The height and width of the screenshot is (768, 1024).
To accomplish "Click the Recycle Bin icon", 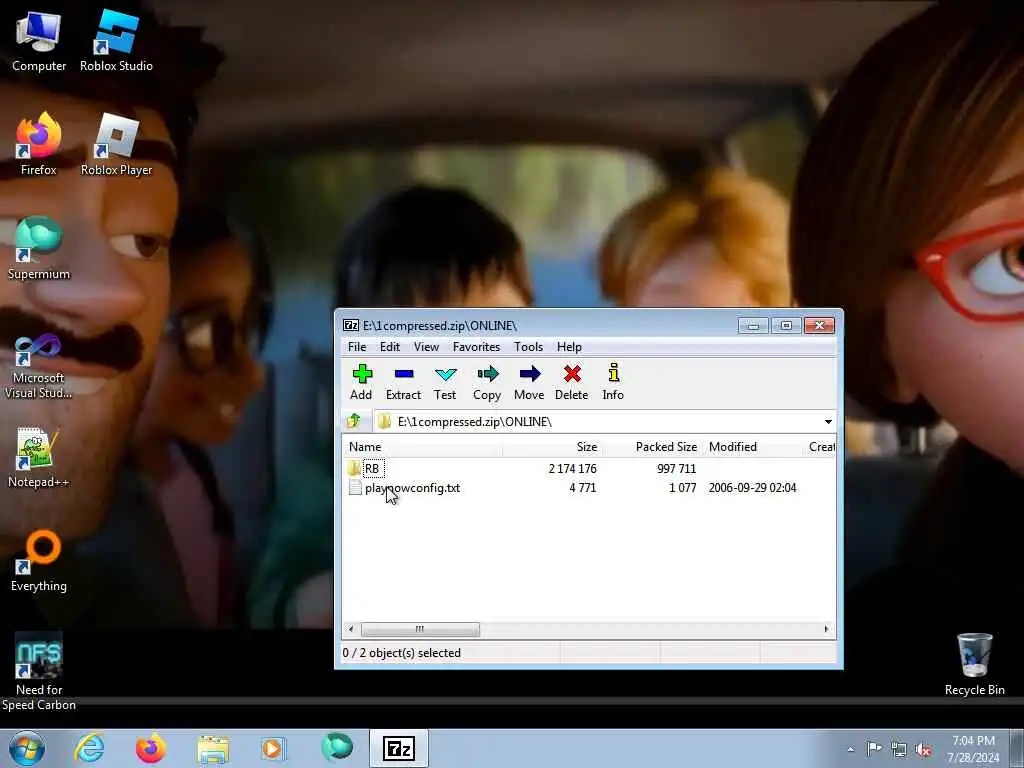I will pos(974,664).
